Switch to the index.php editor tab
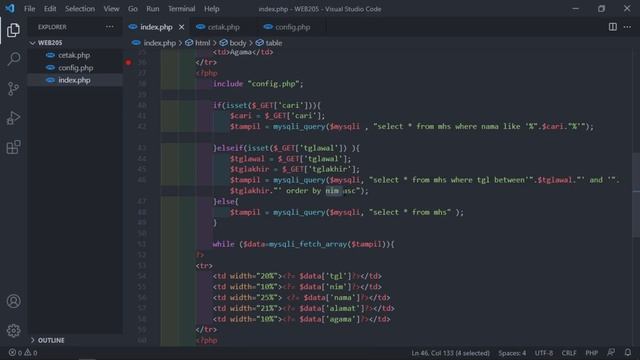 click(156, 27)
